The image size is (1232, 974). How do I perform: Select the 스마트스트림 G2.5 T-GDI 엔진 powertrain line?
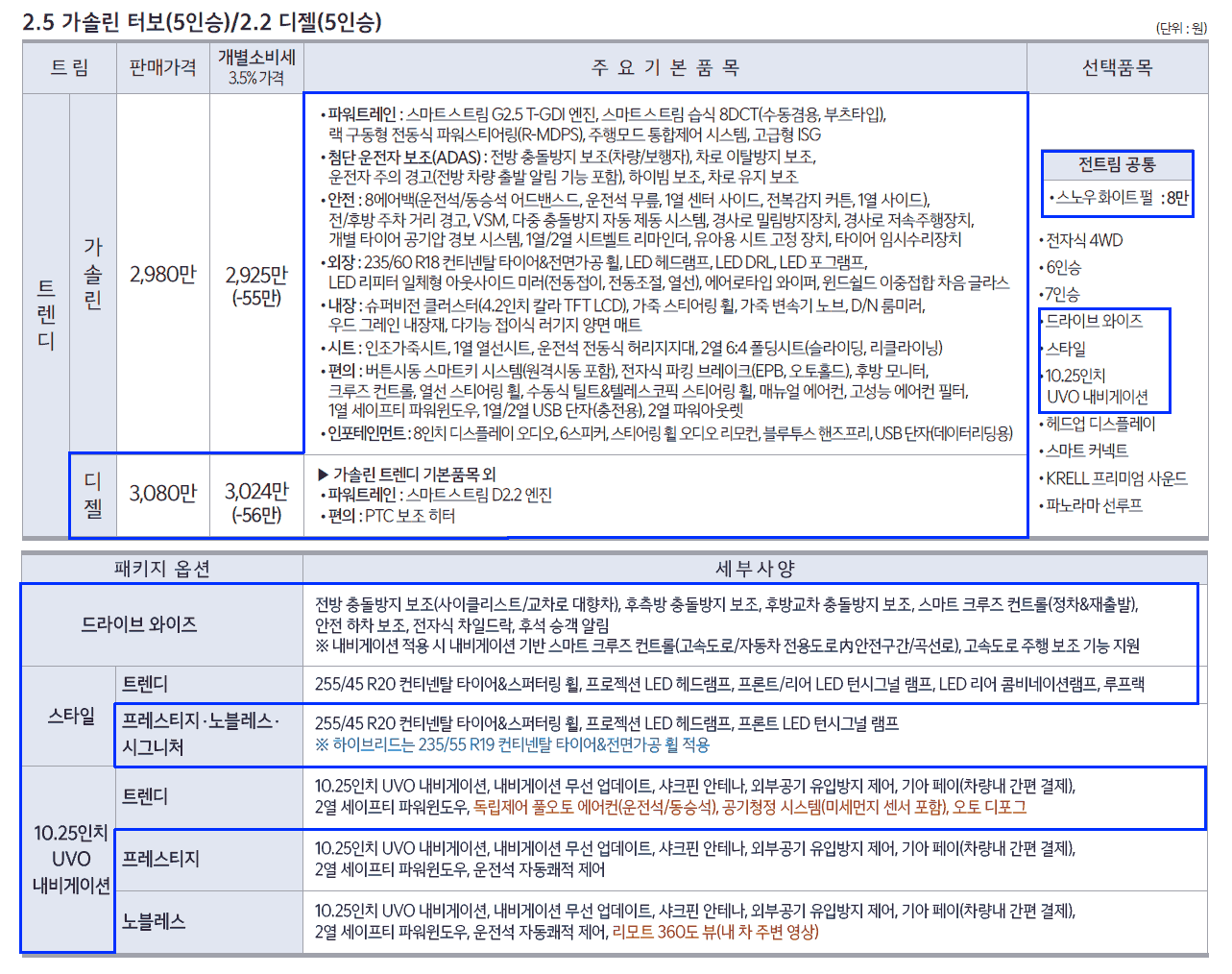[603, 125]
